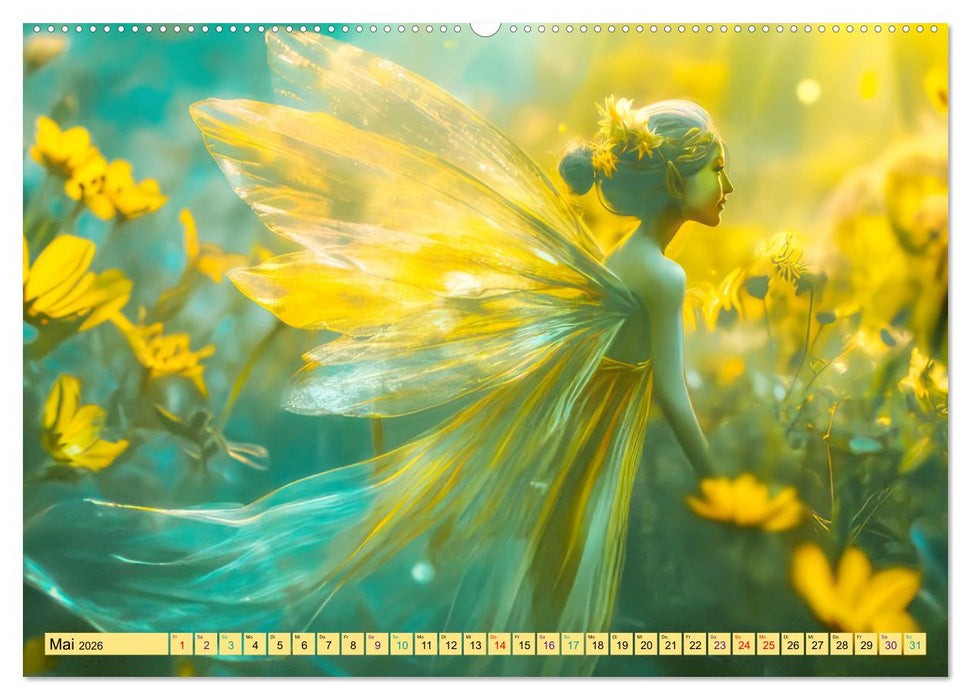
Task: Click day 12 in the date row
Action: (x=450, y=645)
